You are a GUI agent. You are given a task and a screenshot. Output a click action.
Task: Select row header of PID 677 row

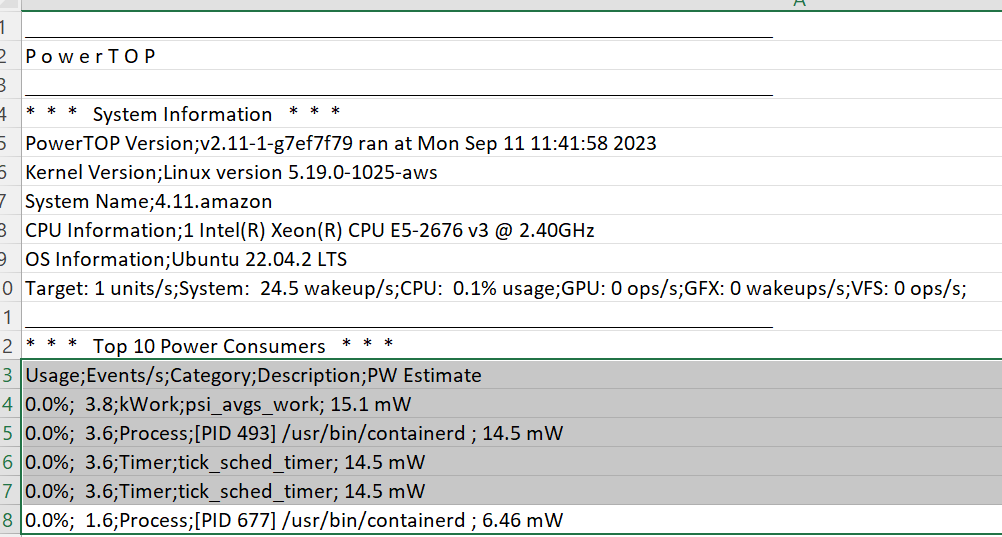(x=8, y=520)
